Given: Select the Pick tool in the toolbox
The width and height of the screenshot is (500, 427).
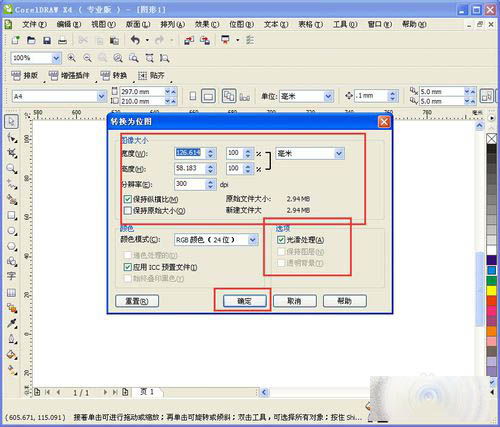Looking at the screenshot, I should 11,121.
